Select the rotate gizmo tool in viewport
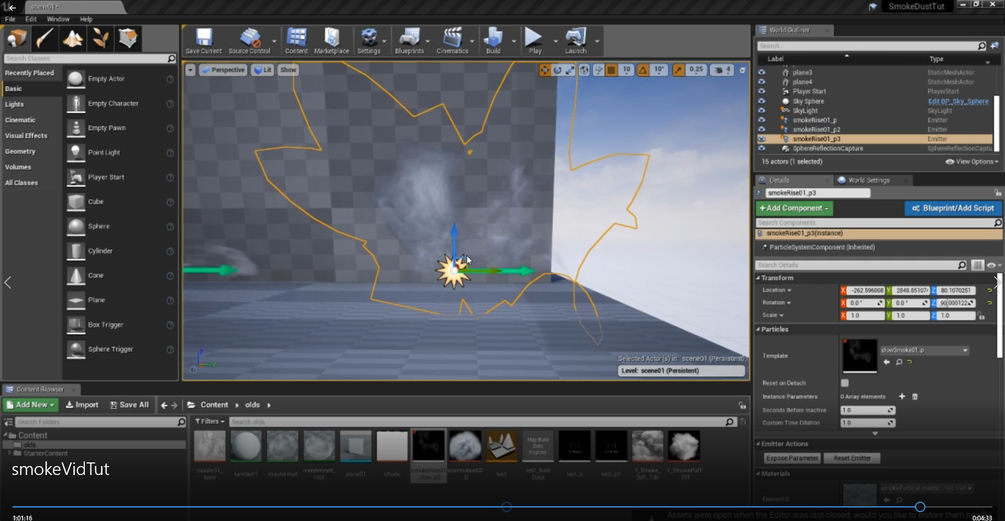 557,70
